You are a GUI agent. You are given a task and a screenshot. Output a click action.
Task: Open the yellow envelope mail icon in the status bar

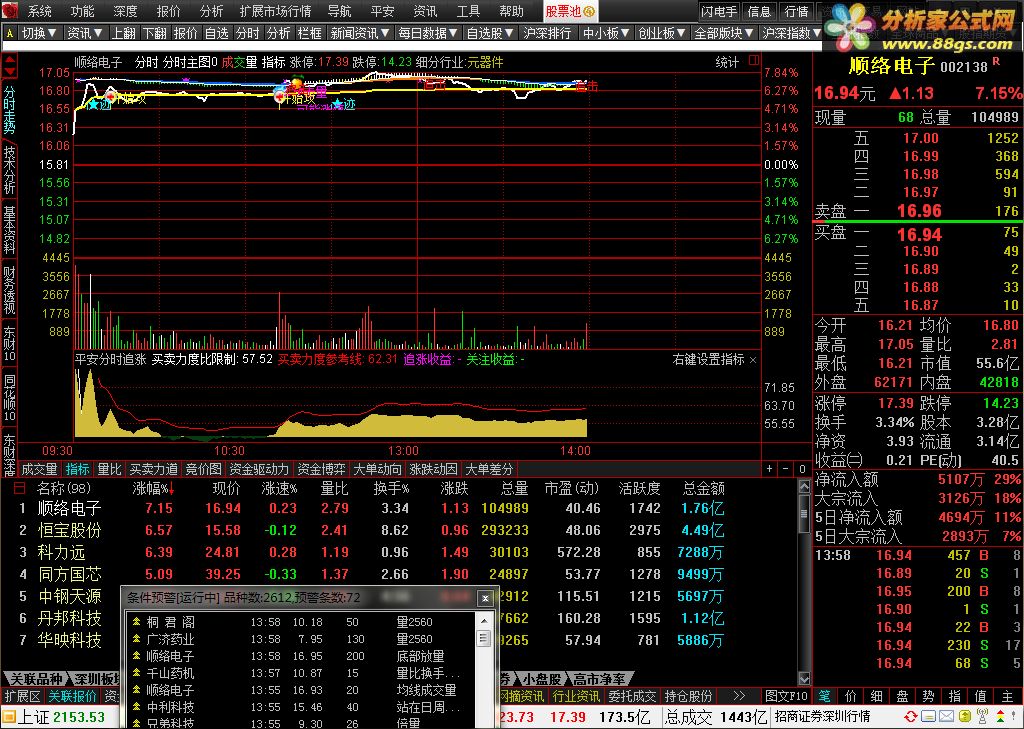(946, 717)
